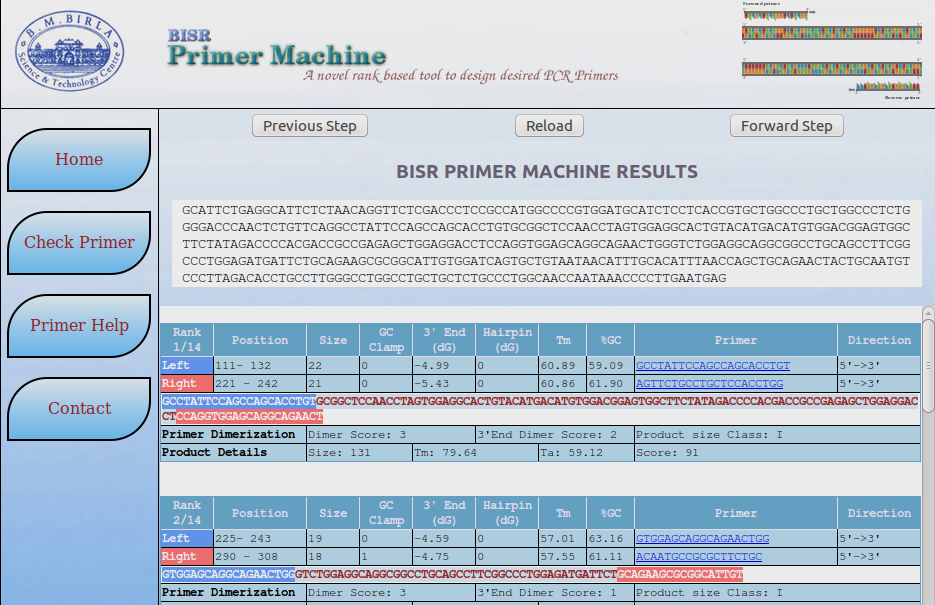Click %GC value 63.16
935x605 pixels.
[x=610, y=538]
